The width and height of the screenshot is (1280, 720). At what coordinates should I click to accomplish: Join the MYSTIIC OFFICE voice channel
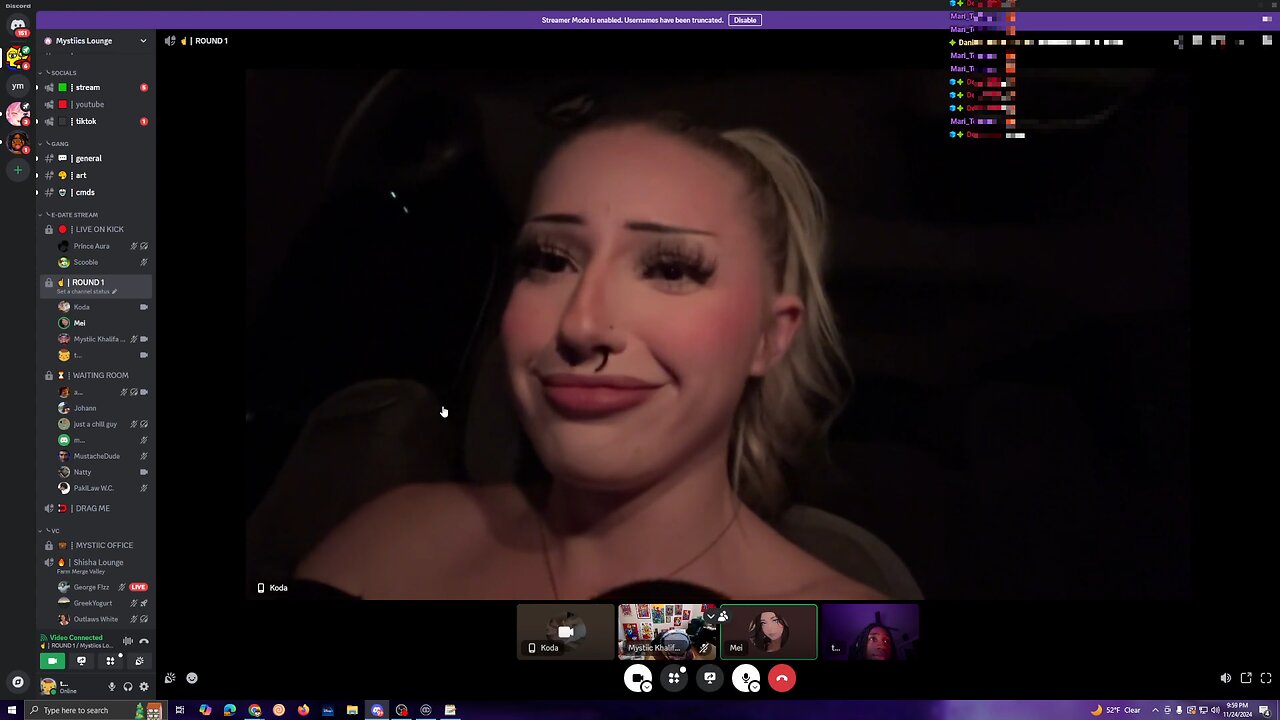96,545
